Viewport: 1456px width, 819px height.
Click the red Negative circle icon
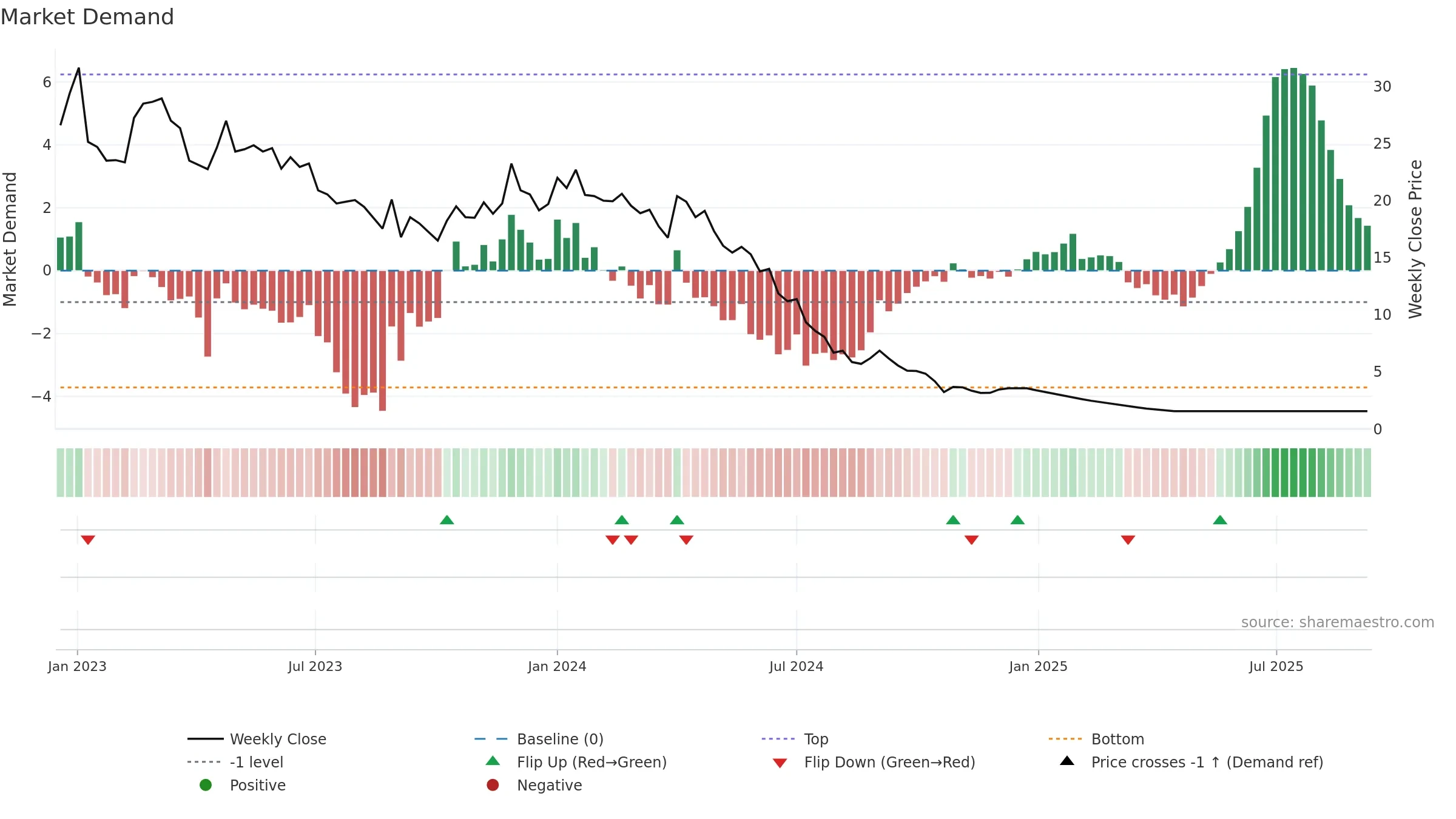coord(493,785)
